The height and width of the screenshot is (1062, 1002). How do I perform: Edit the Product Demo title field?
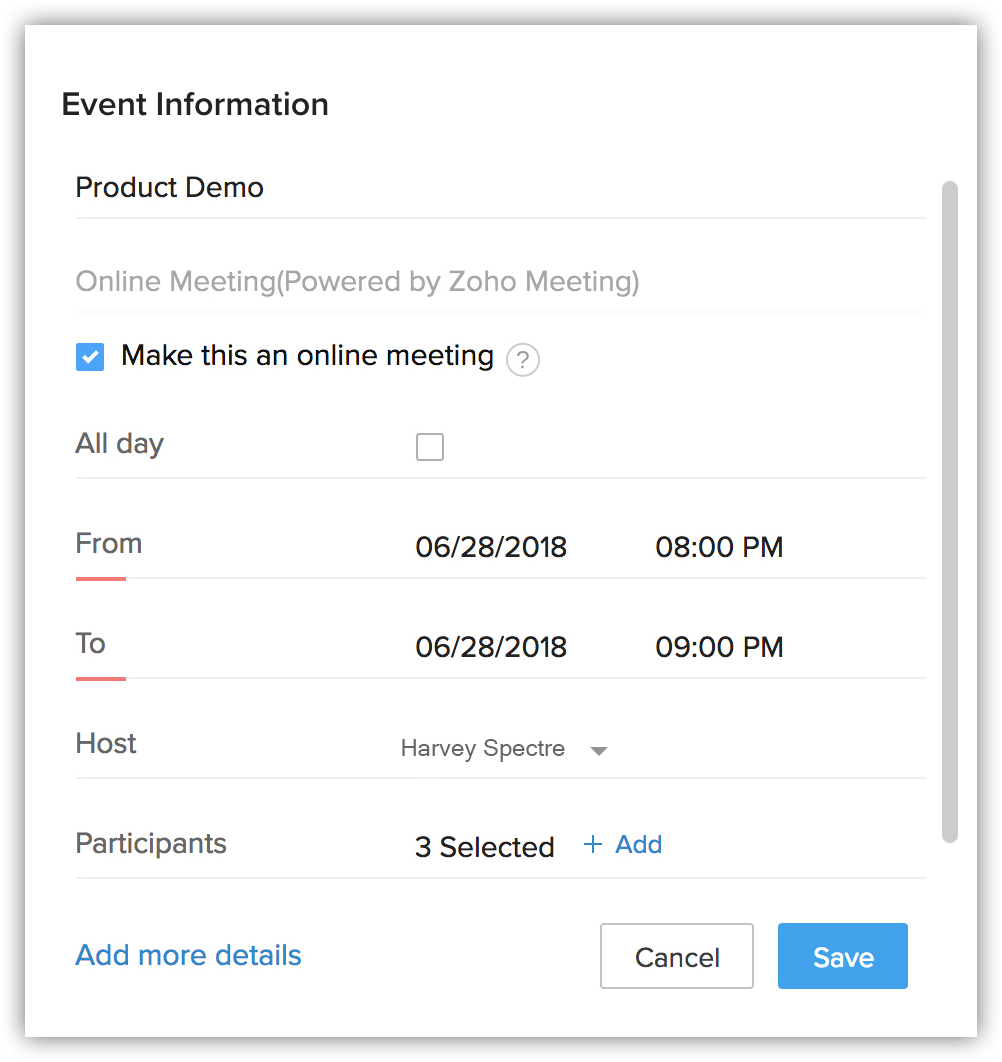tap(500, 188)
